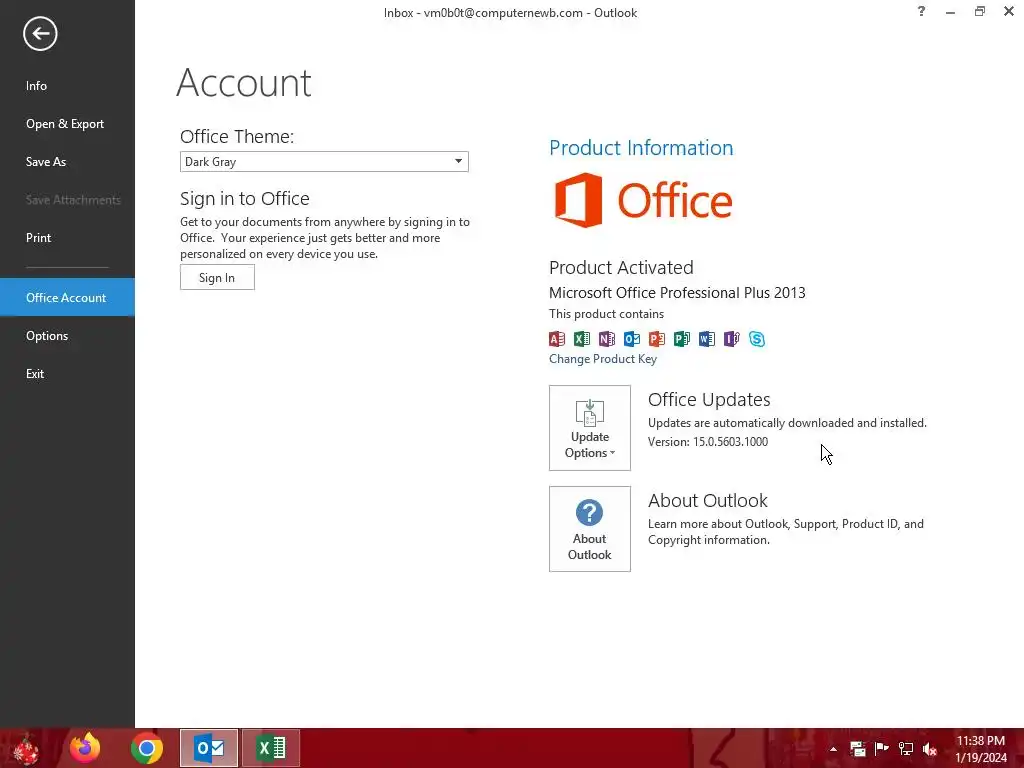This screenshot has height=768, width=1024.
Task: Click the Word product icon
Action: (x=707, y=338)
